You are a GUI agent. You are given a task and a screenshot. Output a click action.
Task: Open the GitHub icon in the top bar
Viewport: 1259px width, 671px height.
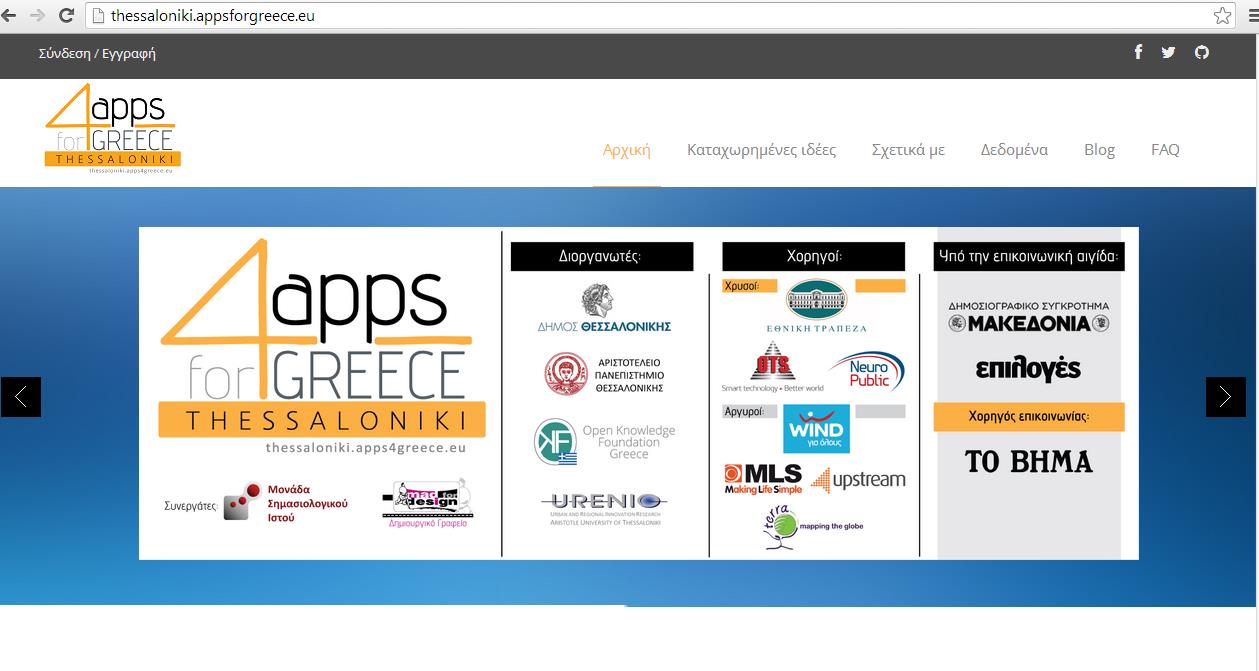(1202, 52)
